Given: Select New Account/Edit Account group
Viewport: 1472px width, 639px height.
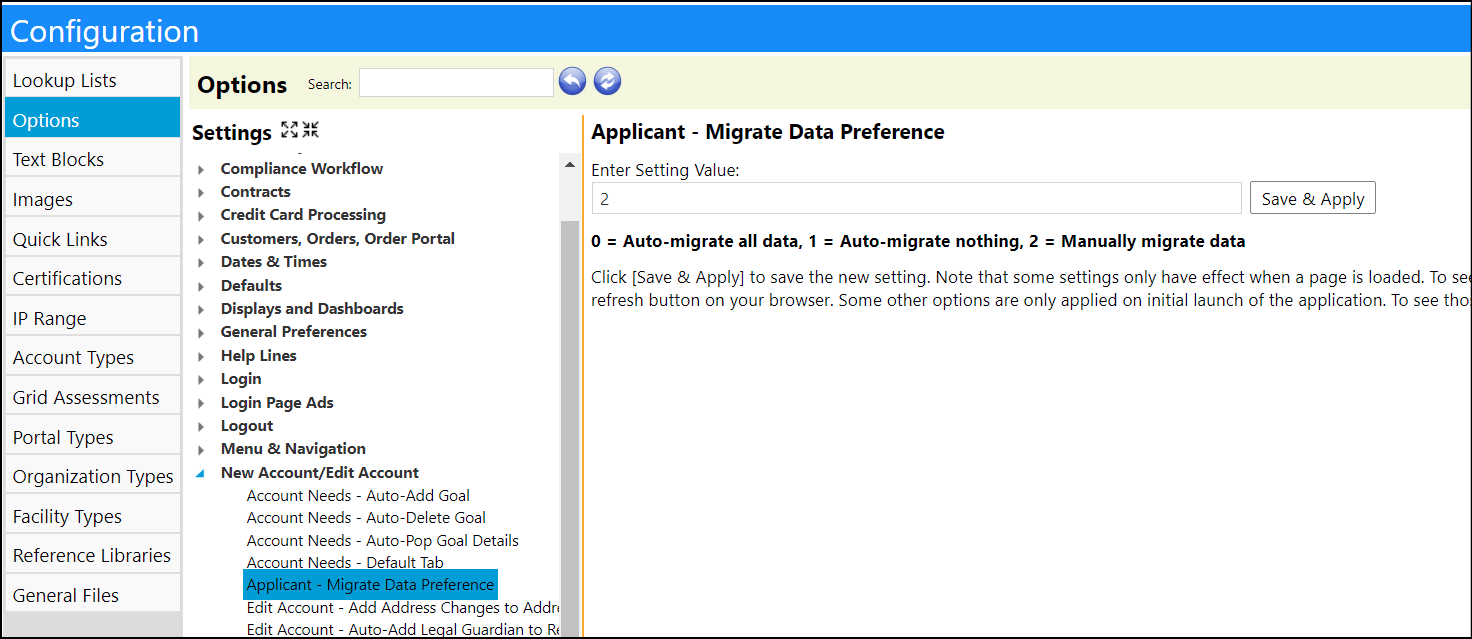Looking at the screenshot, I should point(320,472).
